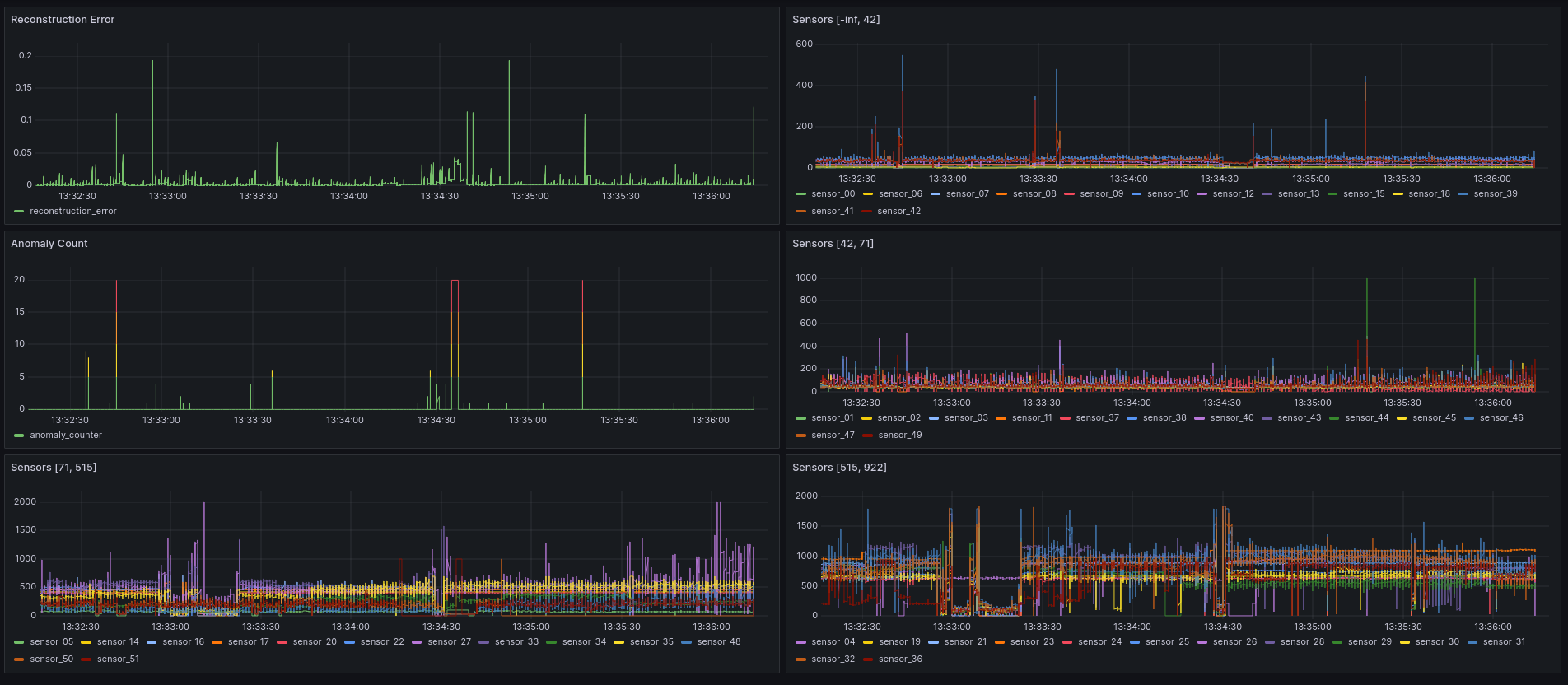Screen dimensions: 1568x685
Task: Isolate sensor_05 via its legend label
Action: (52, 642)
